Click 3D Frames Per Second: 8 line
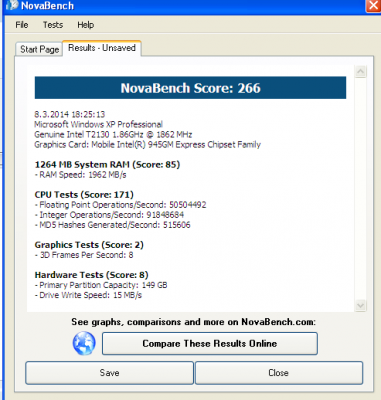 84,255
